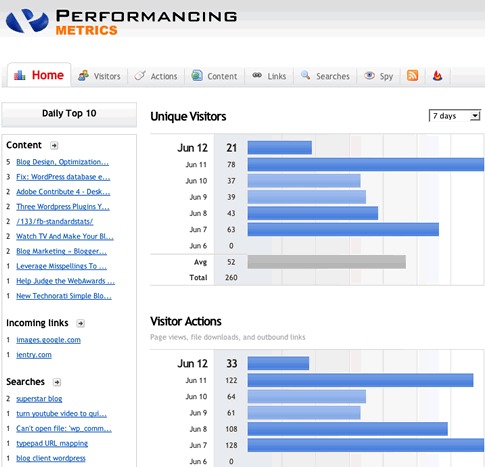Click 'turn youtube video to qui...' search

(61, 414)
